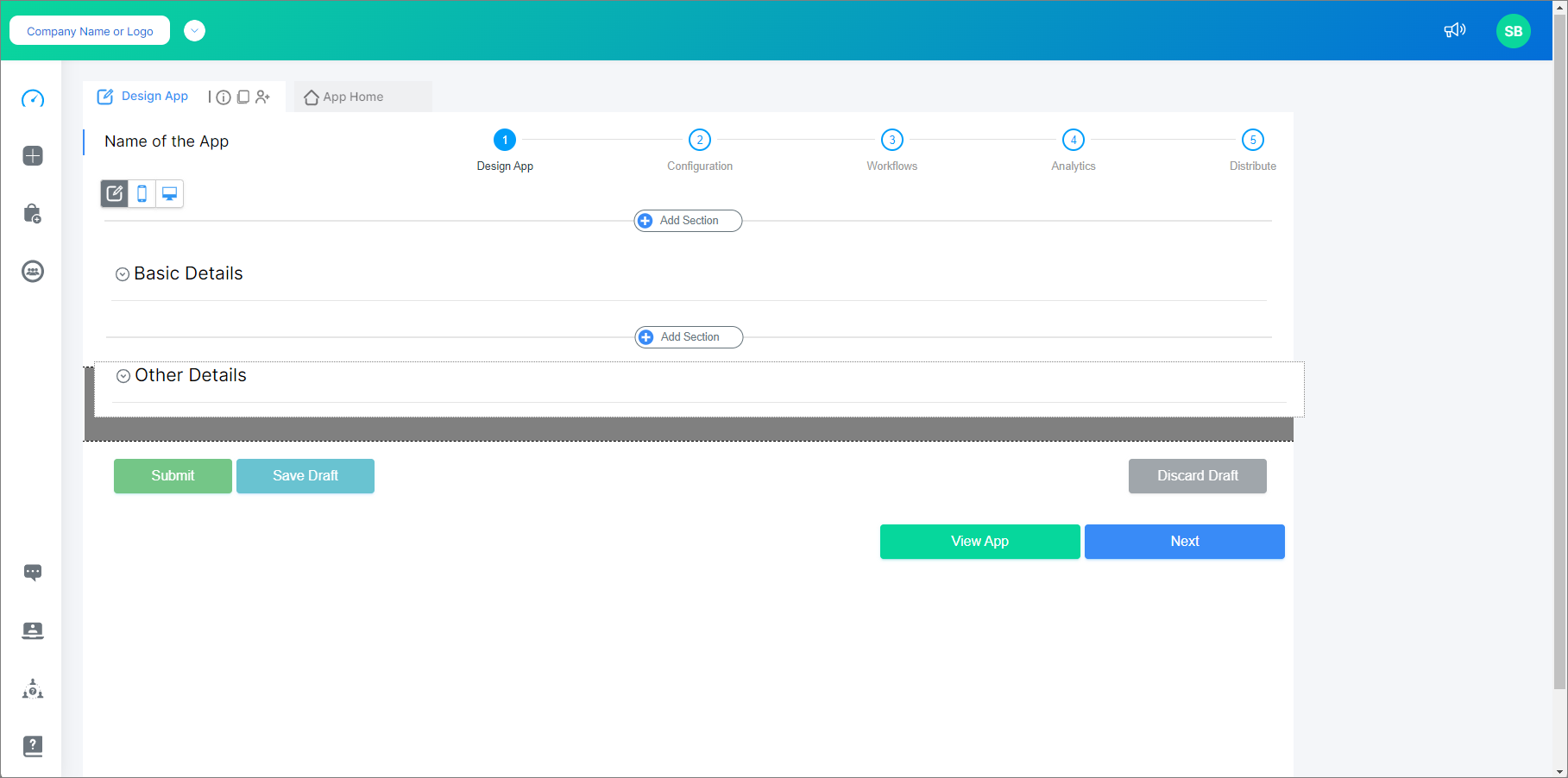
Task: Click the add collaborator icon near App Home
Action: [x=263, y=97]
